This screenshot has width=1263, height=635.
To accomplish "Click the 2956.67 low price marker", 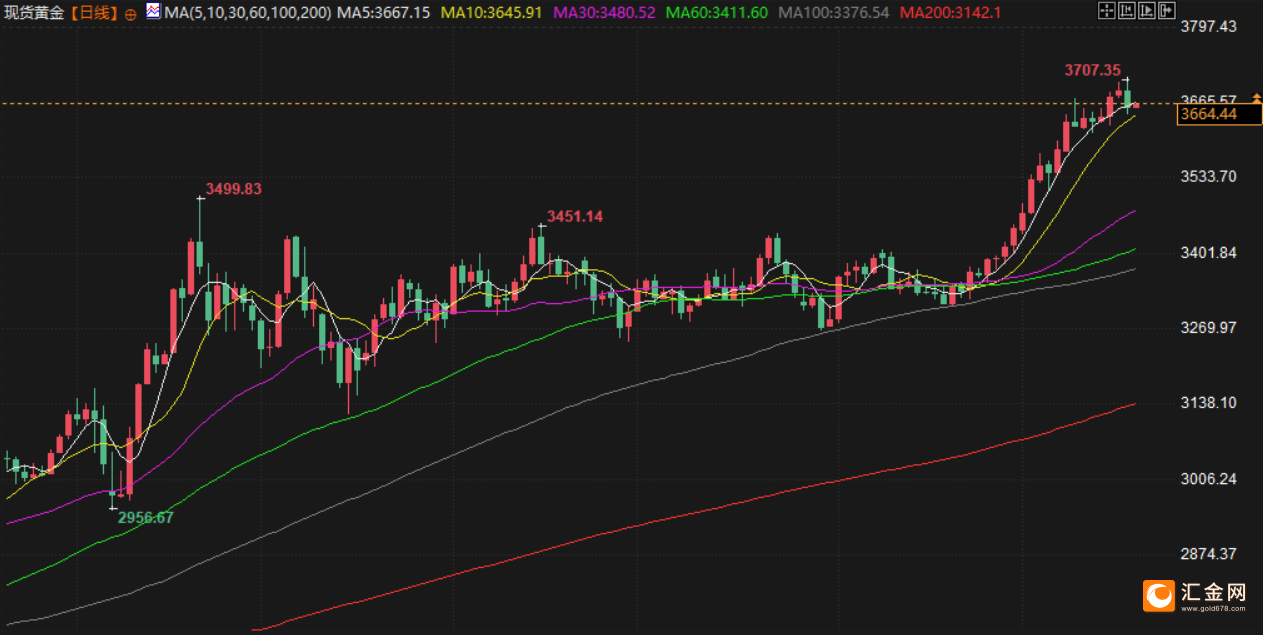I will point(146,518).
